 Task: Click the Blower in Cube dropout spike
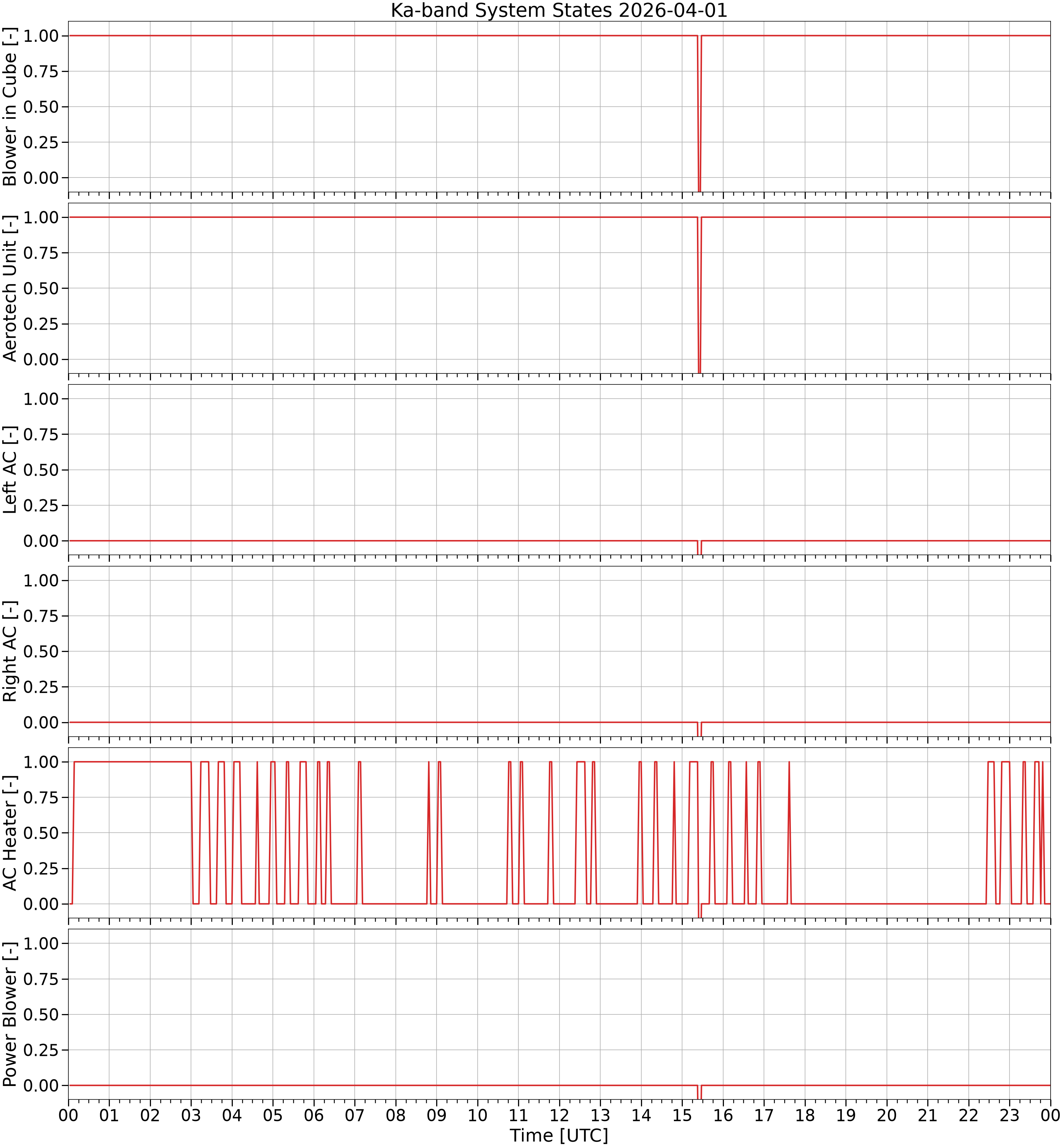[699, 113]
